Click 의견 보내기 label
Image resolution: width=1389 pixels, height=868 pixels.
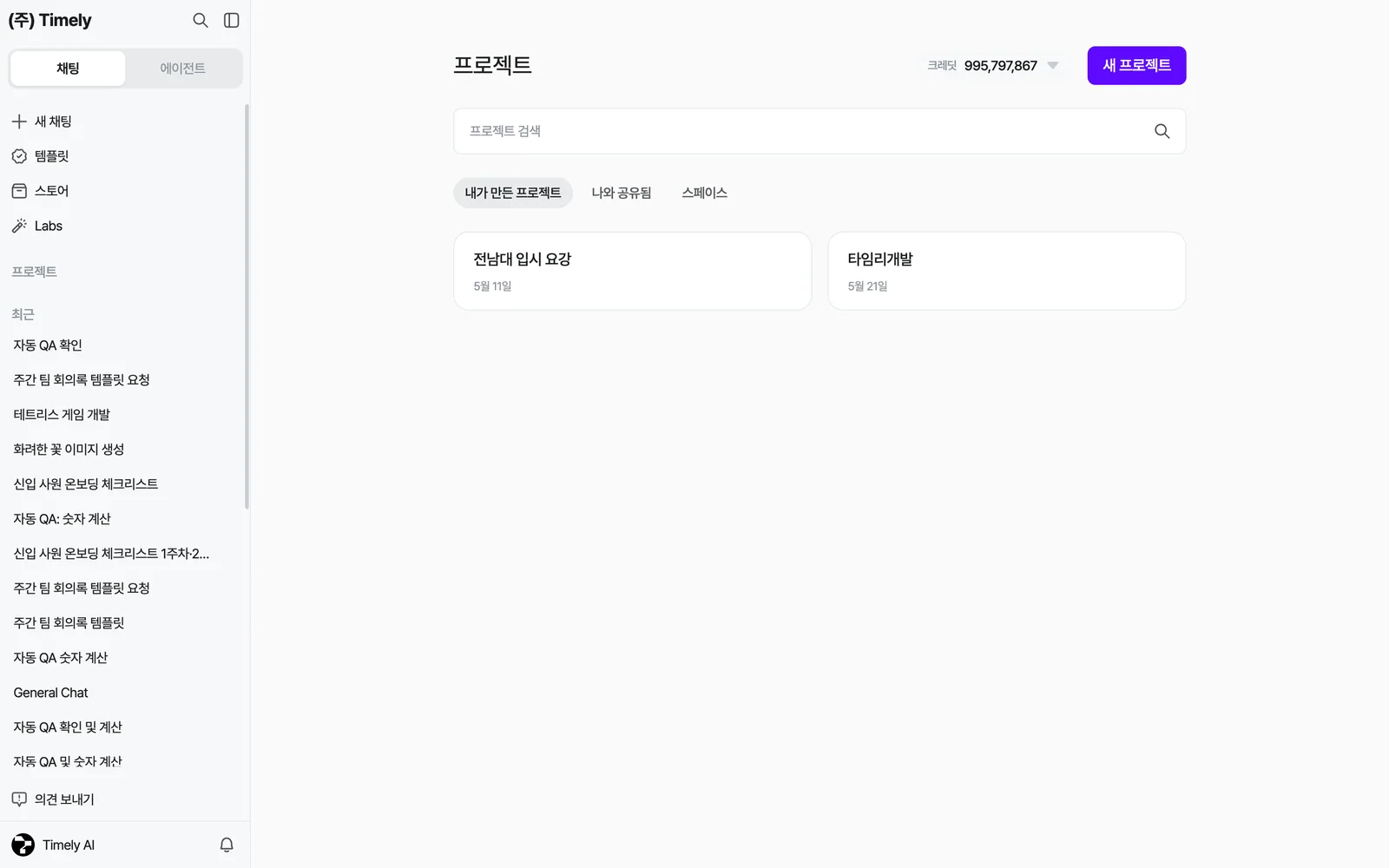click(x=64, y=799)
